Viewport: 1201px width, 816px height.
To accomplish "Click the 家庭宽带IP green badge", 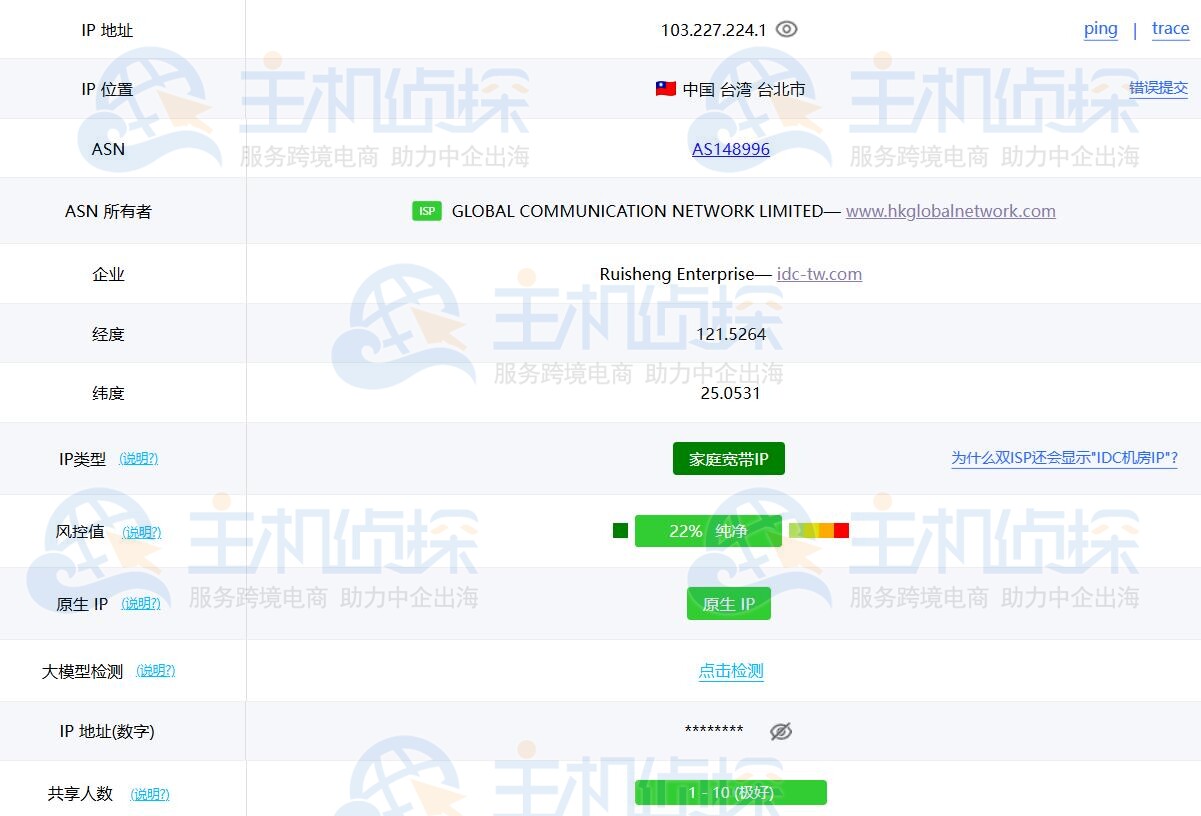I will click(728, 459).
